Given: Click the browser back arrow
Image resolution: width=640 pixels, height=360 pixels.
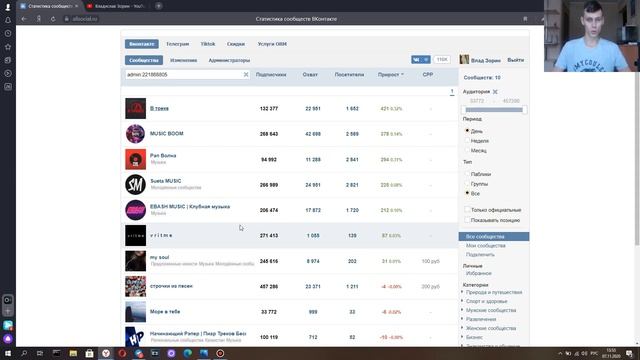Looking at the screenshot, I should click(x=24, y=19).
